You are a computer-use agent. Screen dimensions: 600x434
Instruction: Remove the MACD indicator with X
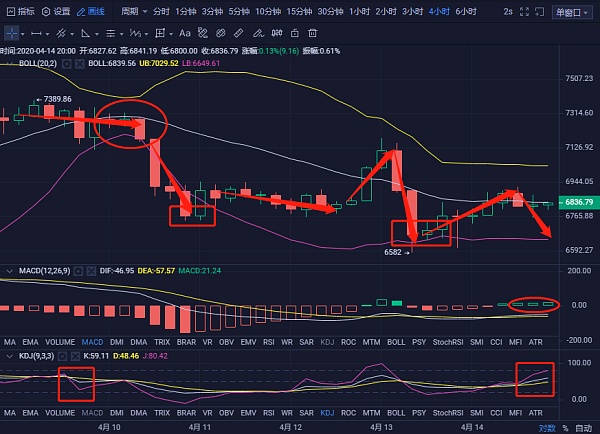tap(91, 271)
